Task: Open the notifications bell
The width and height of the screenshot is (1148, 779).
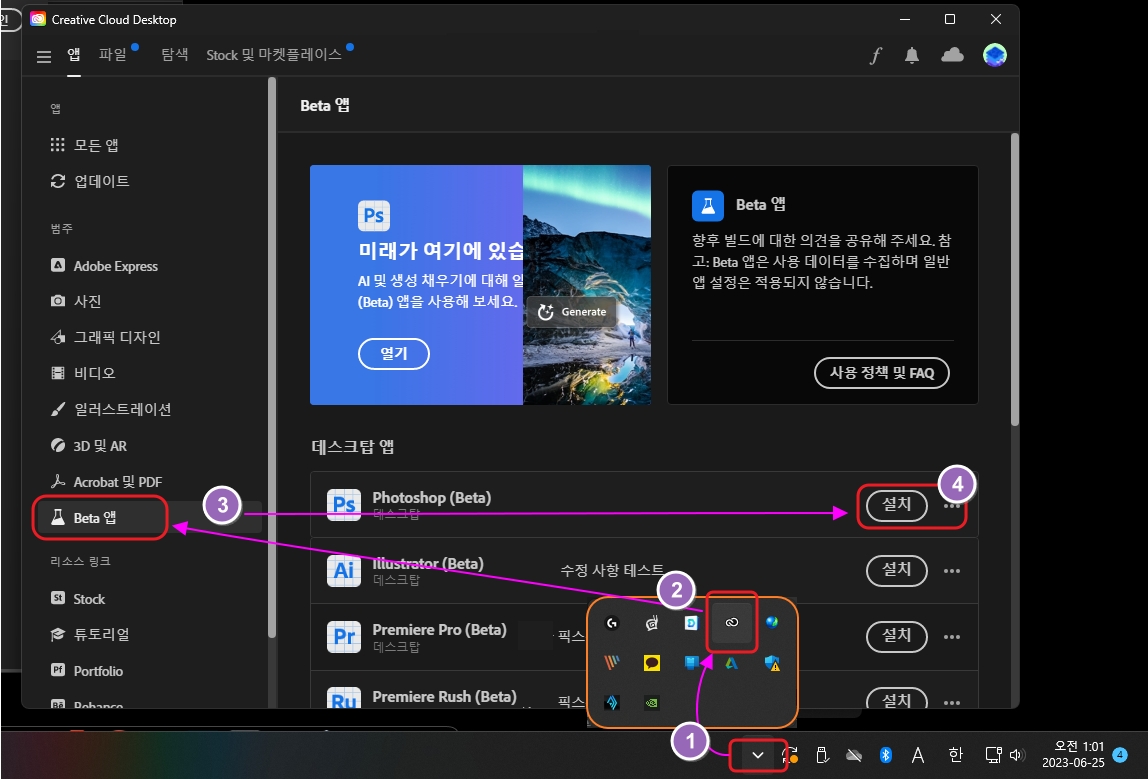Action: 912,56
